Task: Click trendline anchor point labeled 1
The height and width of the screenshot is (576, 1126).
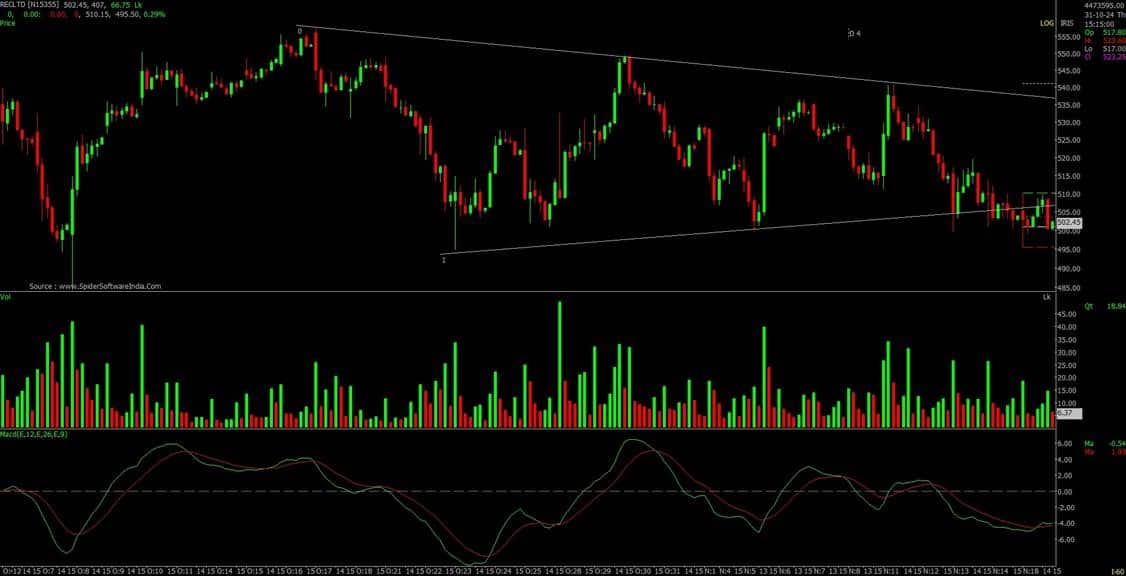Action: tap(443, 260)
